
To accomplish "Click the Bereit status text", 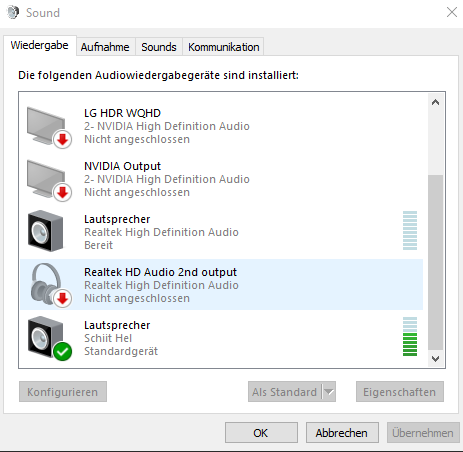I will coord(99,245).
